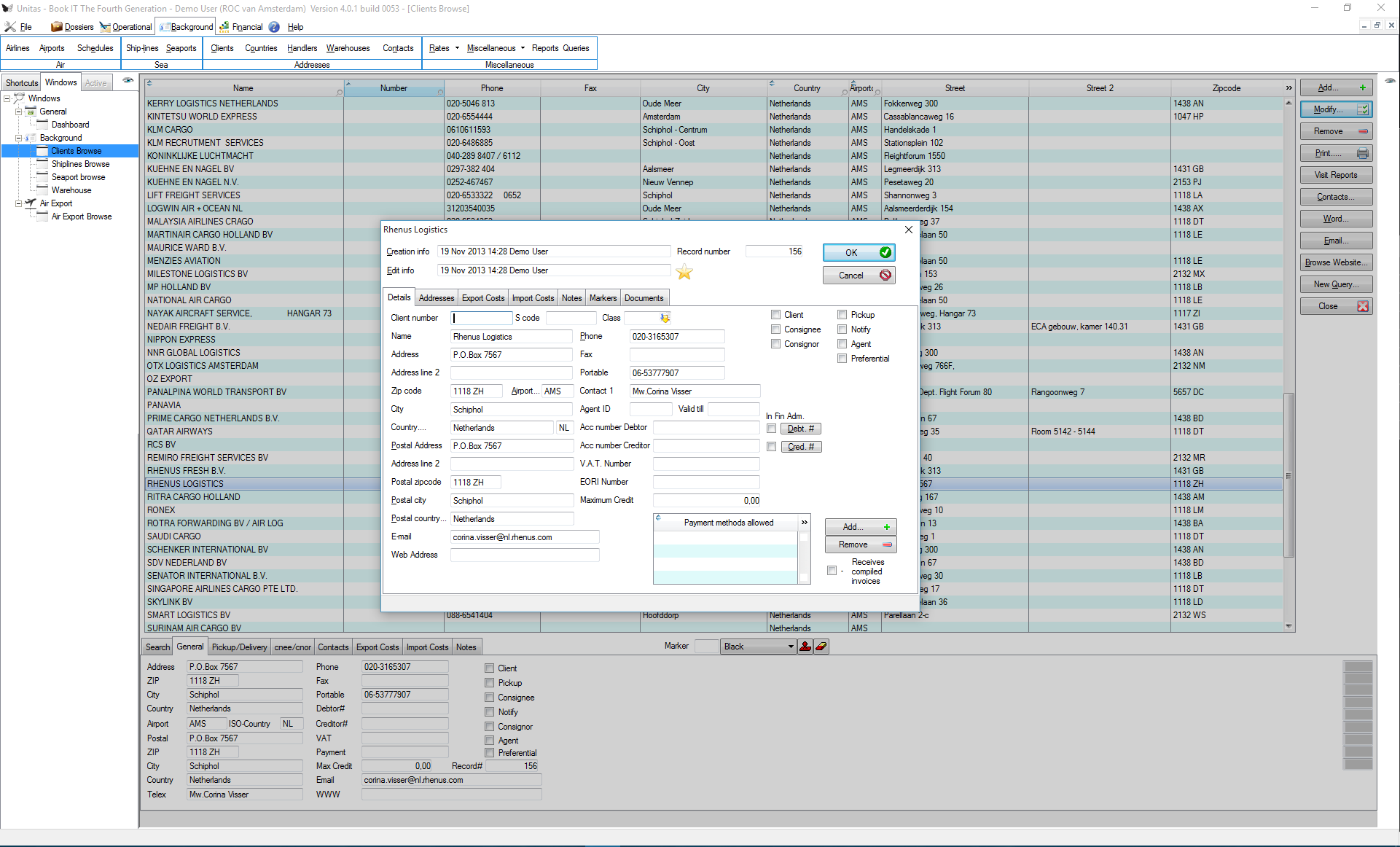
Task: Click the yellow star favorite icon in the dialog
Action: tap(684, 273)
